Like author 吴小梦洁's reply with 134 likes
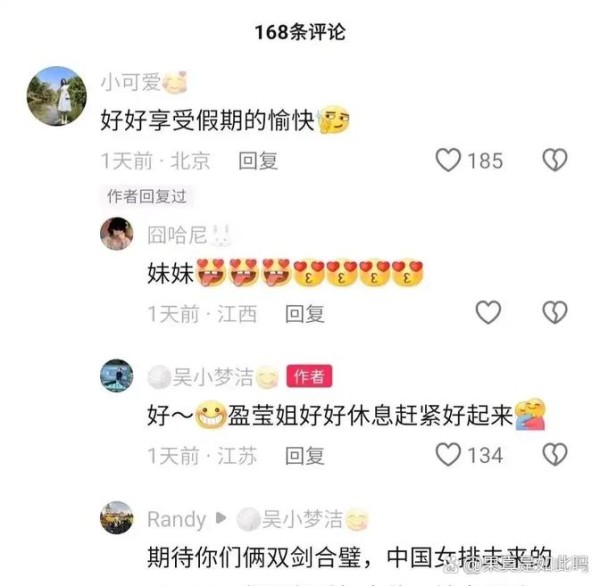Screen dimensions: 600x586 point(448,454)
